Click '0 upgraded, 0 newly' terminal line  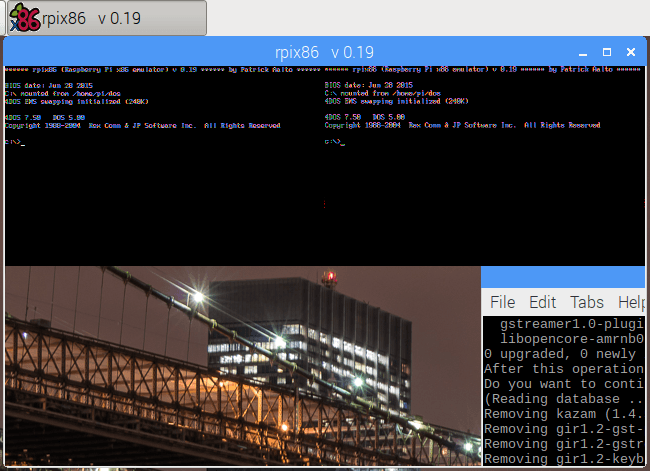560,354
